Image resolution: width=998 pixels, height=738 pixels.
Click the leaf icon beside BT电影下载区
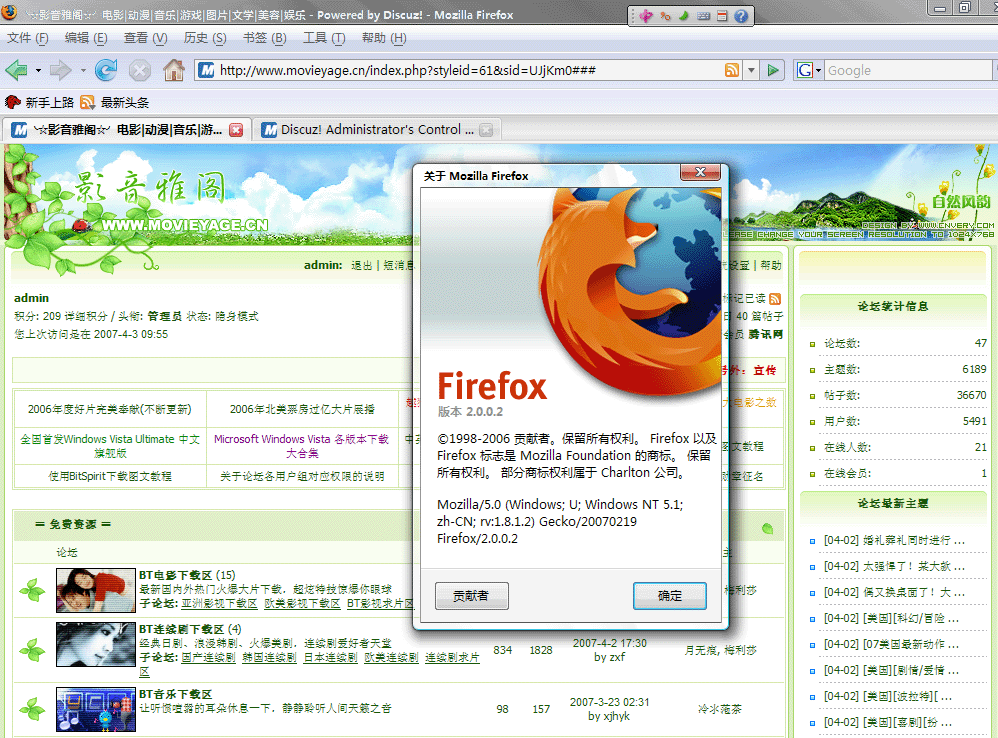coord(32,591)
